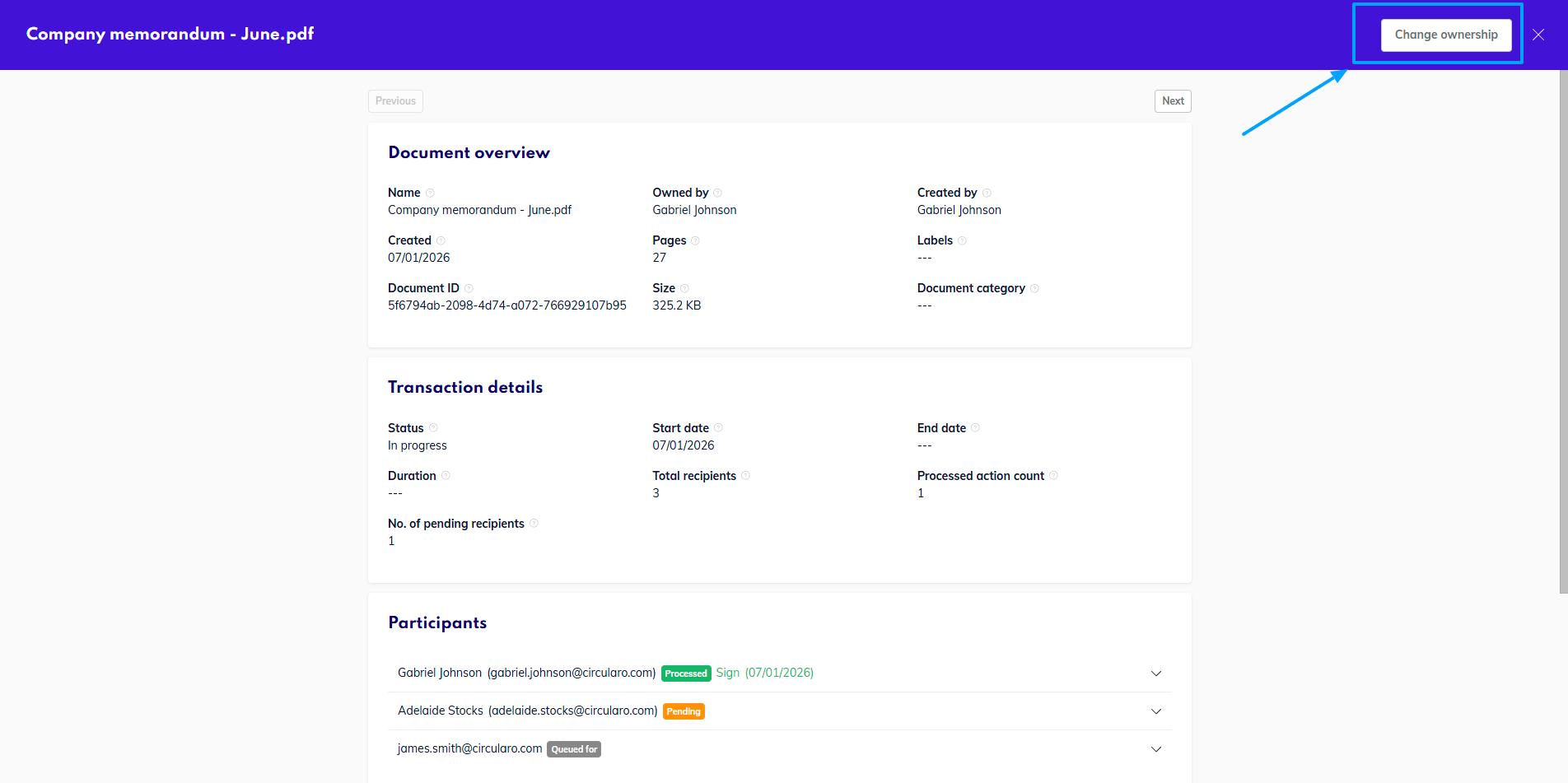Click the Participants heading
1568x783 pixels.
click(x=437, y=622)
